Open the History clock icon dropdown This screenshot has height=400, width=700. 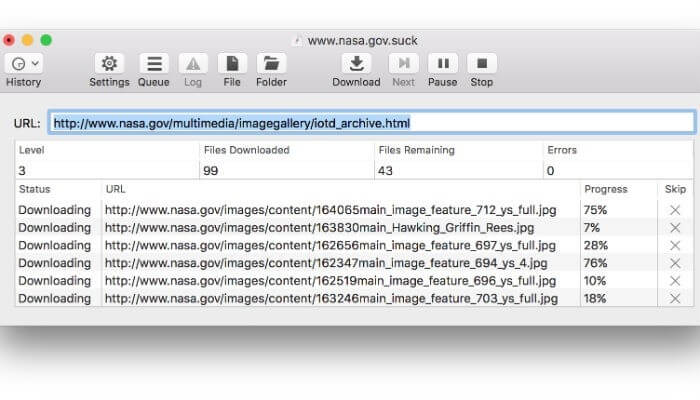24,64
